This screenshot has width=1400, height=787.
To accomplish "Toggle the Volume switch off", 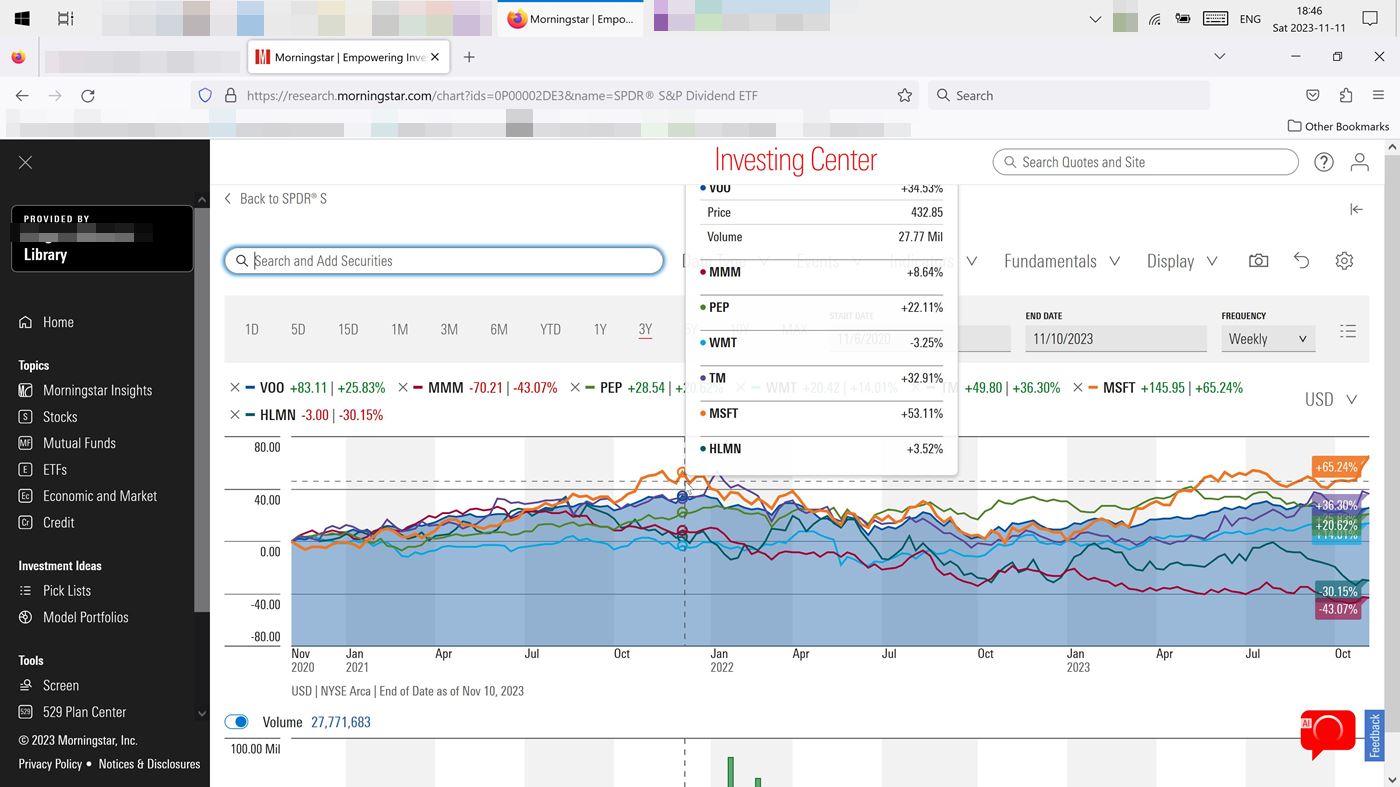I will click(x=236, y=722).
